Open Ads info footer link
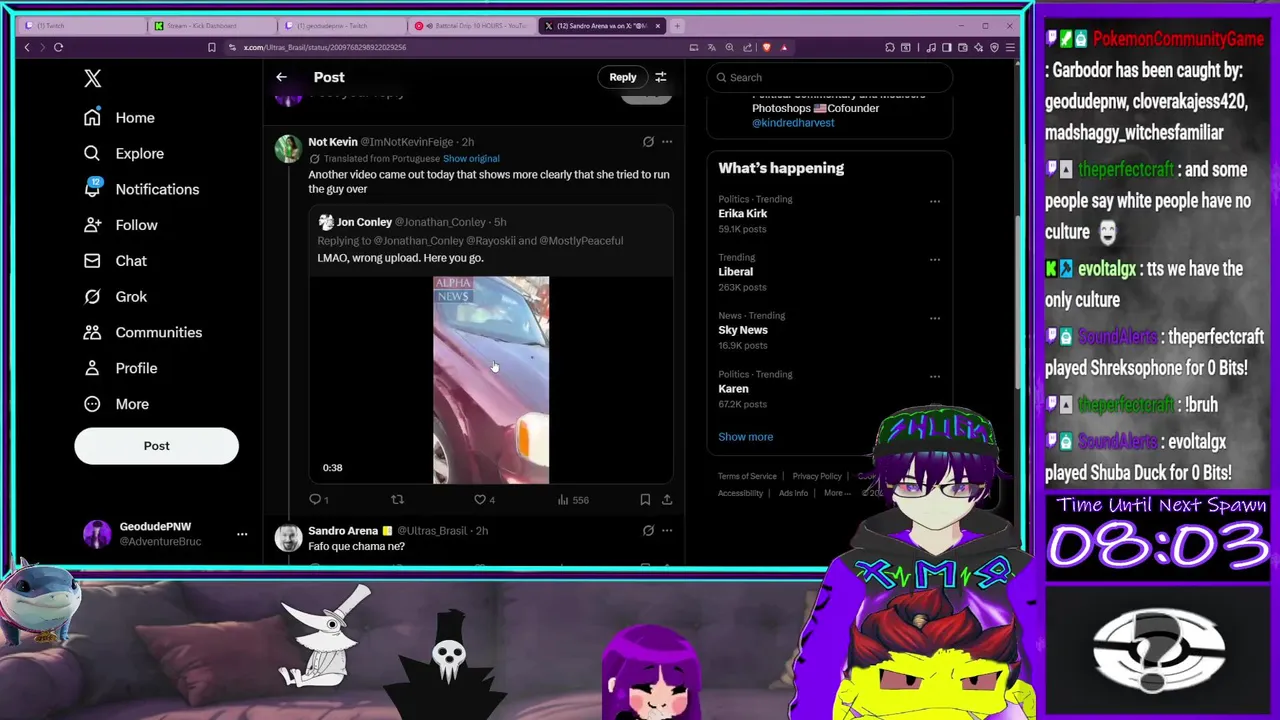The width and height of the screenshot is (1280, 720). 793,493
